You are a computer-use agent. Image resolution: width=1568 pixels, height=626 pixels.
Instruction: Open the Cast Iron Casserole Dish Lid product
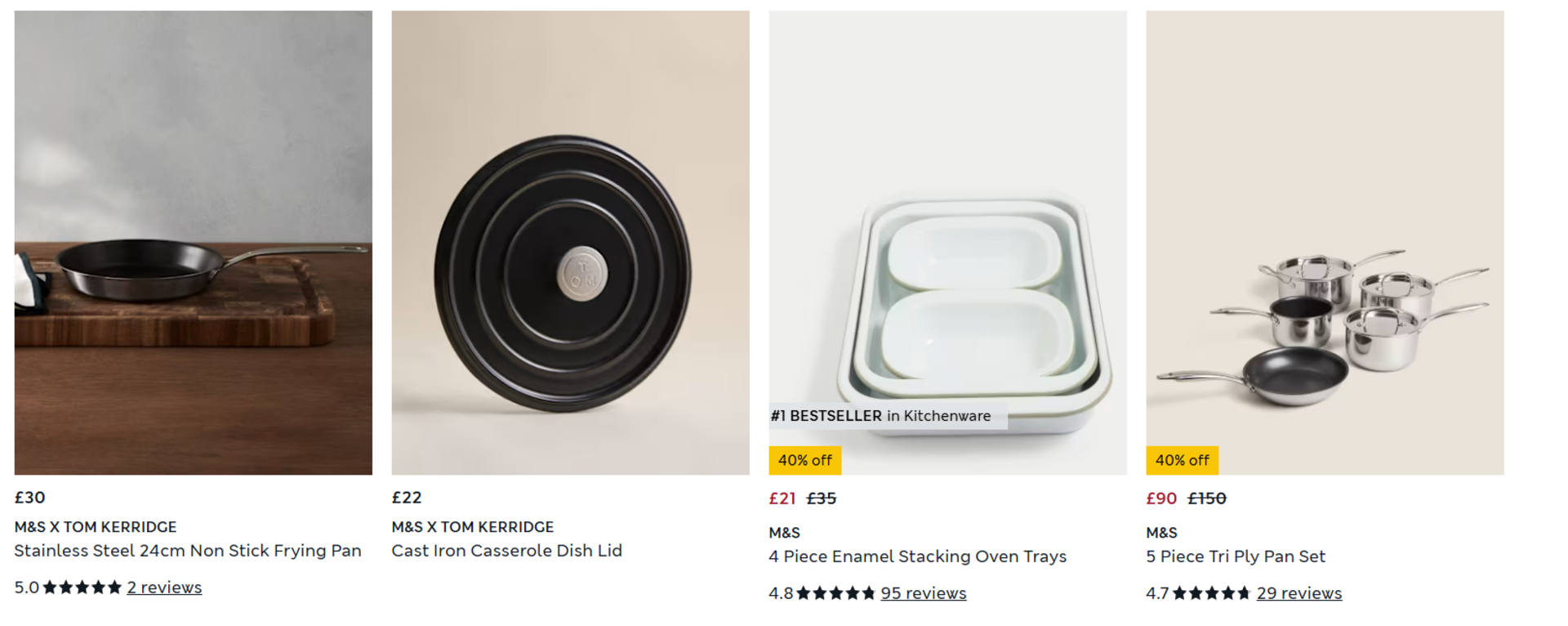click(507, 551)
